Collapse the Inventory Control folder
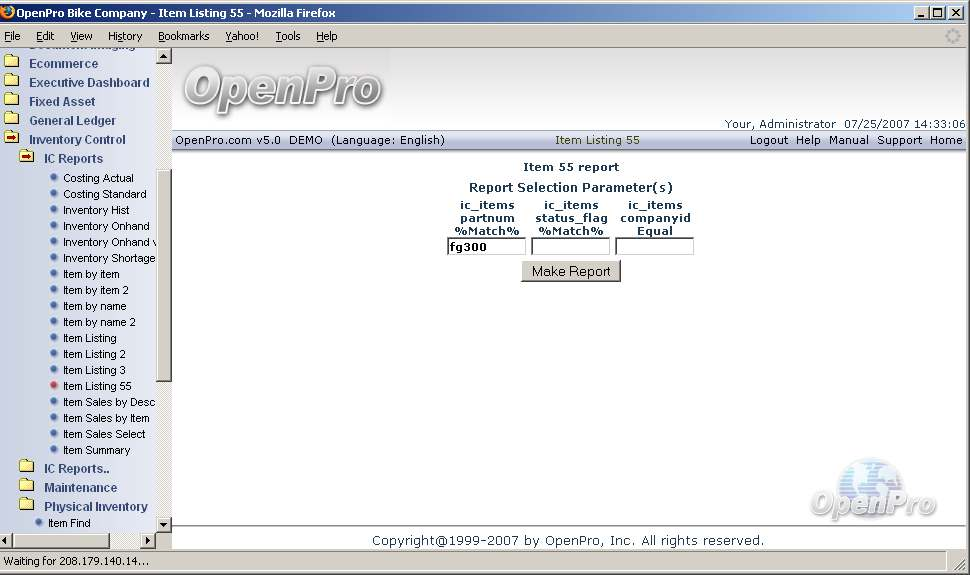This screenshot has width=970, height=575. pyautogui.click(x=12, y=139)
